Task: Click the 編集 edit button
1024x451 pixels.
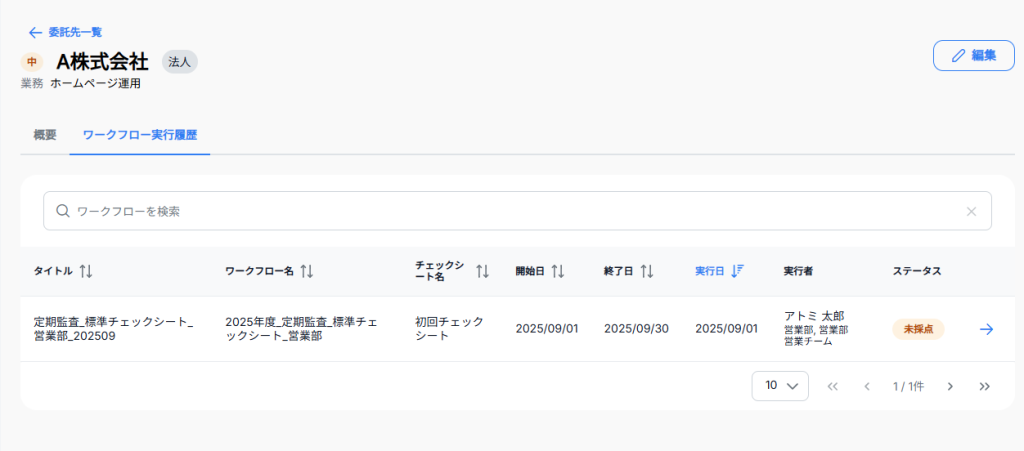Action: (973, 56)
